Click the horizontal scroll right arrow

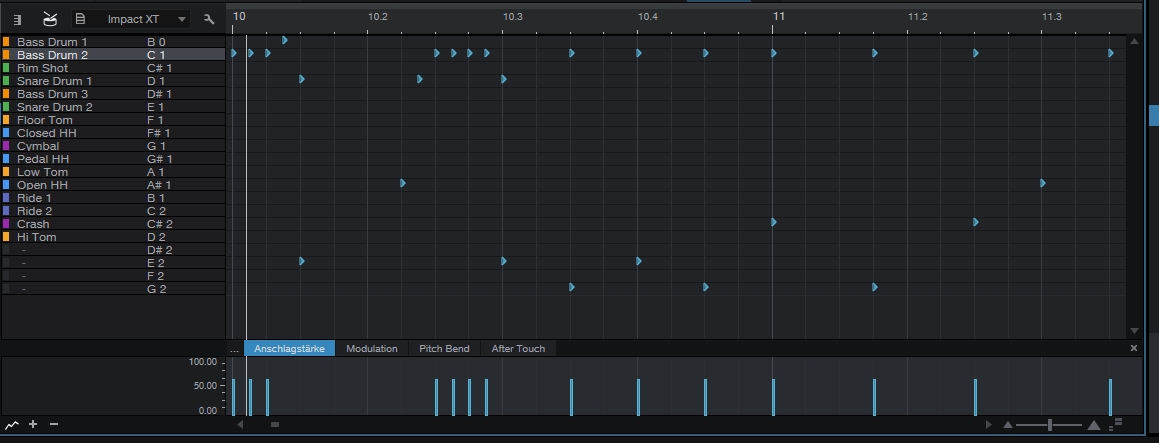(989, 425)
